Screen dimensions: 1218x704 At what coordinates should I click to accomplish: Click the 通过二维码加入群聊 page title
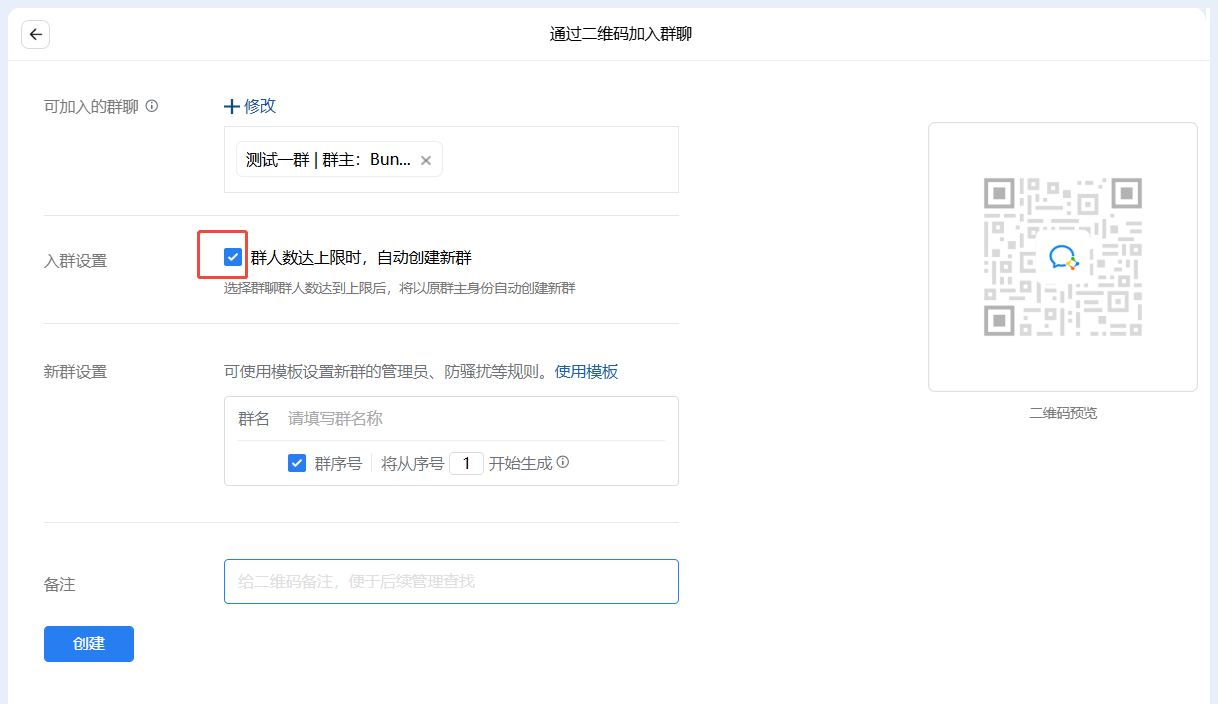coord(621,34)
